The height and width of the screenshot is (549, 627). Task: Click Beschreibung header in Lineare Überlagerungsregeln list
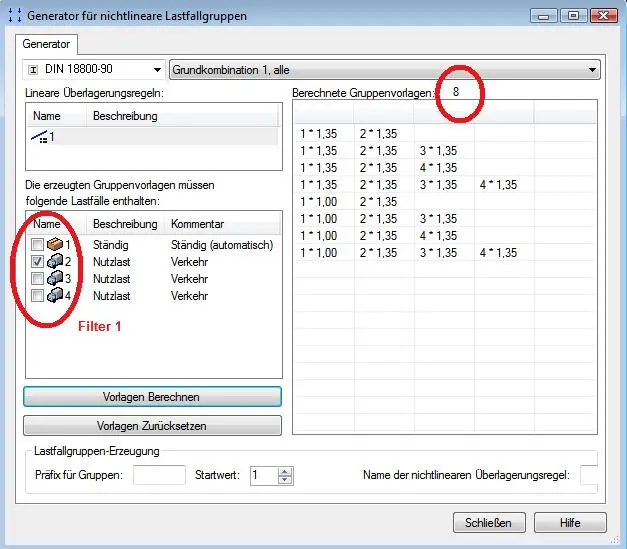[182, 116]
